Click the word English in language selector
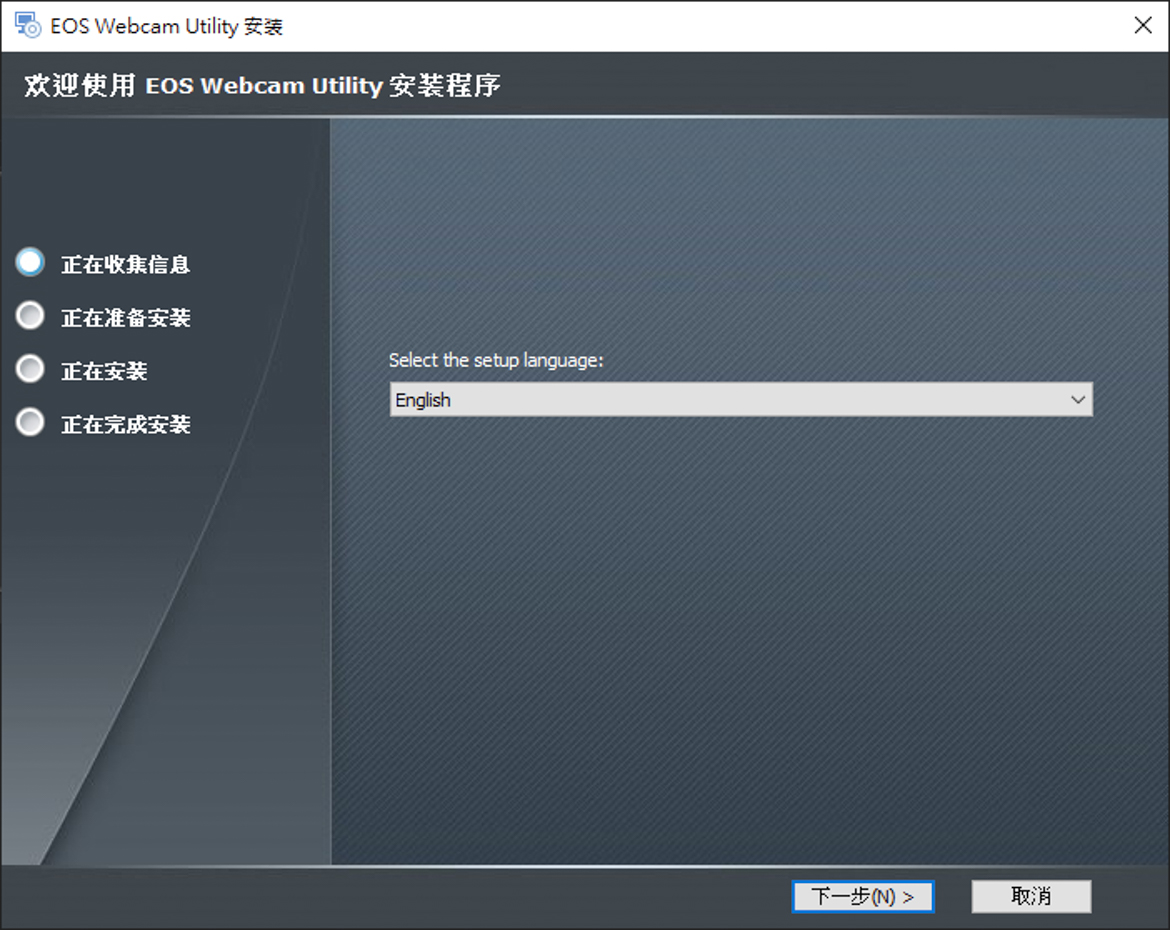 click(423, 400)
